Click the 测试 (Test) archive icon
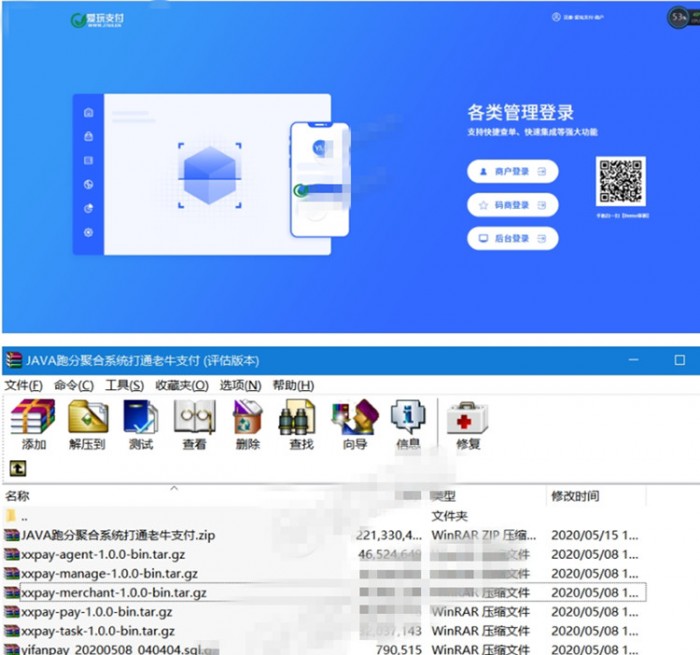 tap(140, 424)
